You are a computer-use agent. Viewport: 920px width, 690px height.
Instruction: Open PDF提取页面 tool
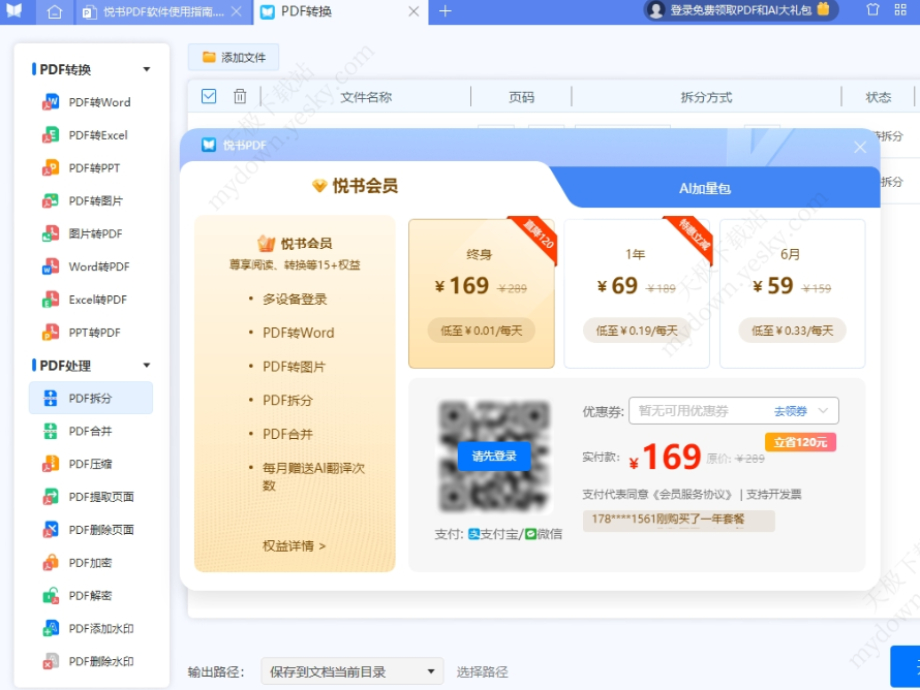click(89, 496)
